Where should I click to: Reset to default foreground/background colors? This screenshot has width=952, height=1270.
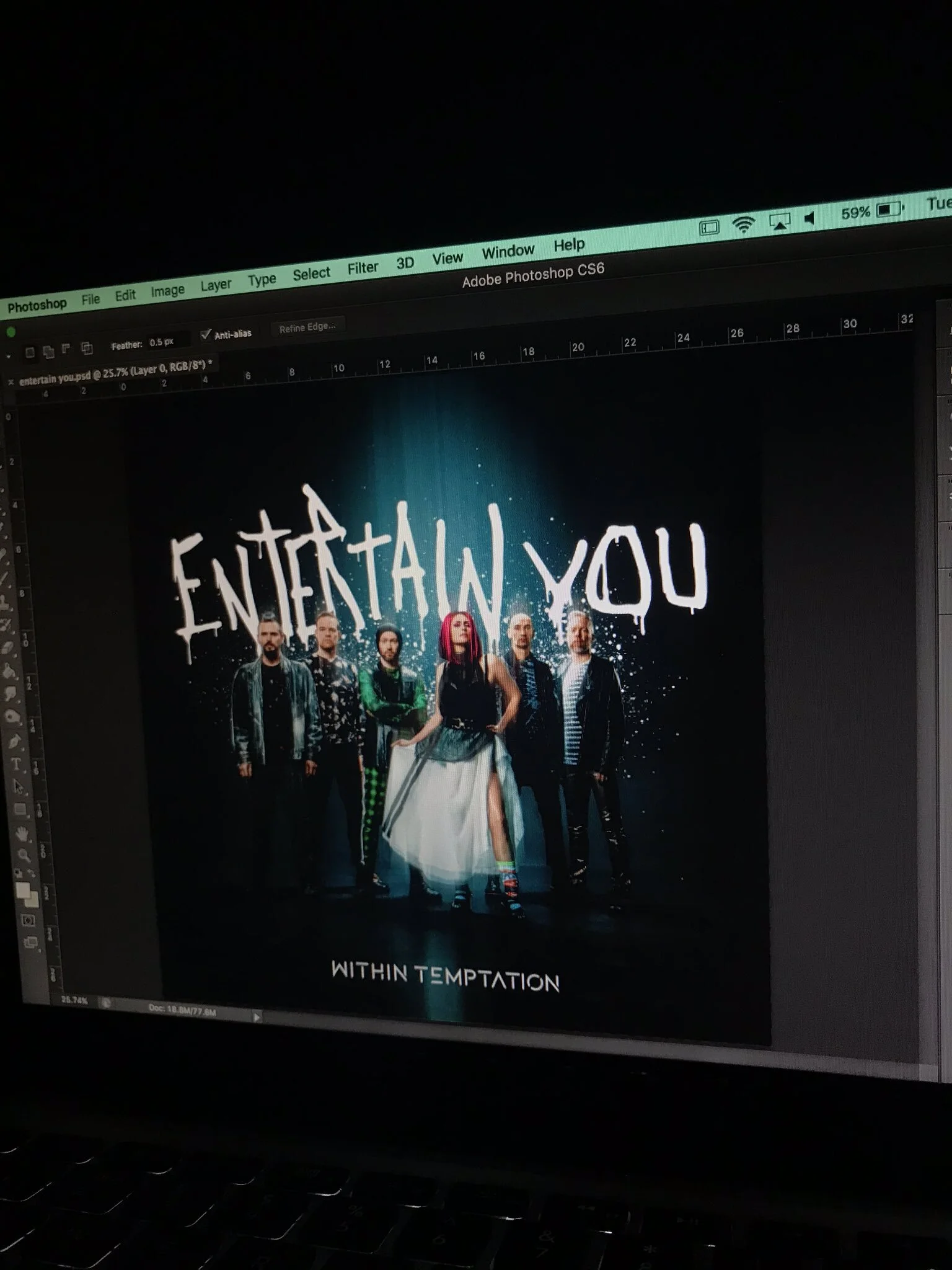18,872
